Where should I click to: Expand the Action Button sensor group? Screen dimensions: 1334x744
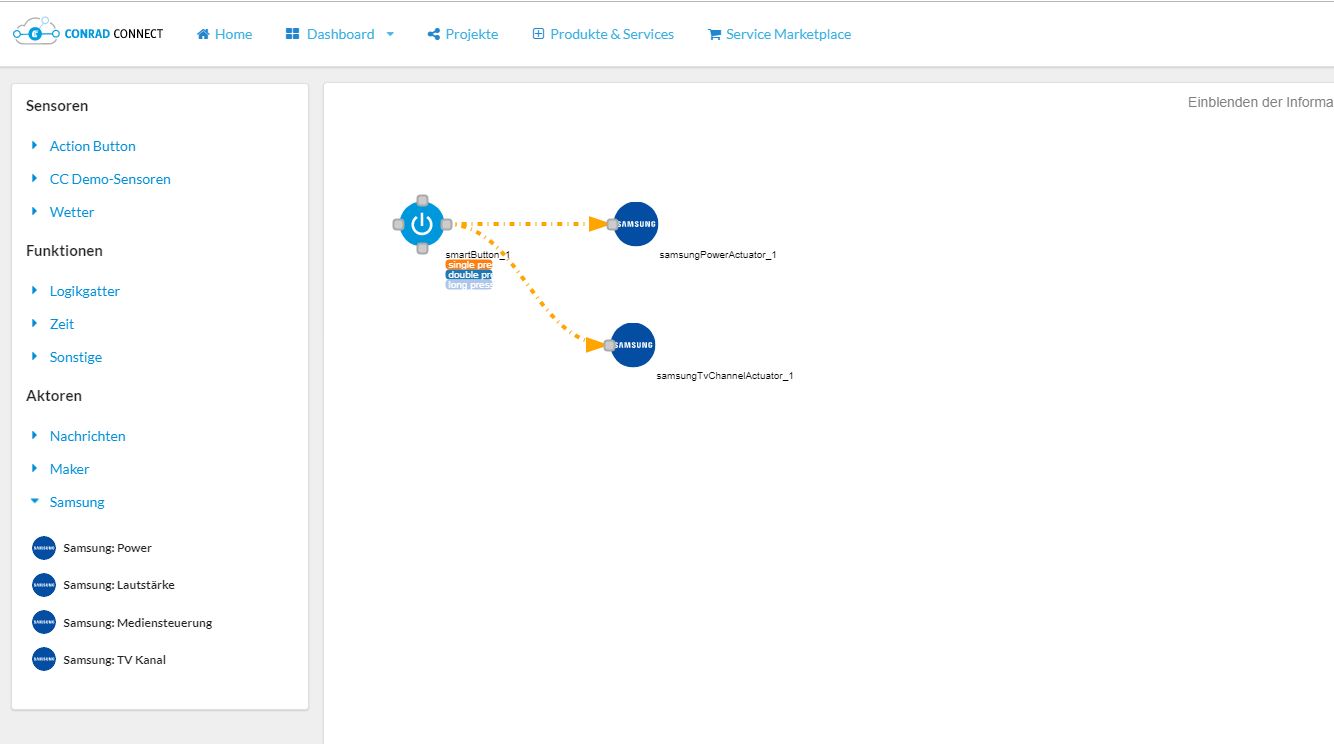(92, 146)
